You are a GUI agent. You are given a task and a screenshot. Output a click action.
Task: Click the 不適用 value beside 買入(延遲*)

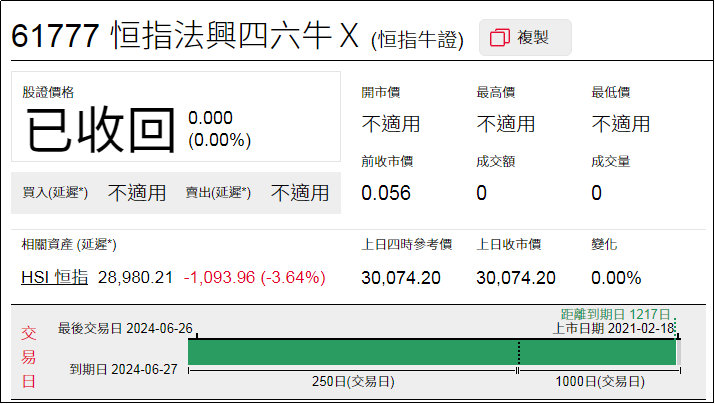tap(137, 193)
